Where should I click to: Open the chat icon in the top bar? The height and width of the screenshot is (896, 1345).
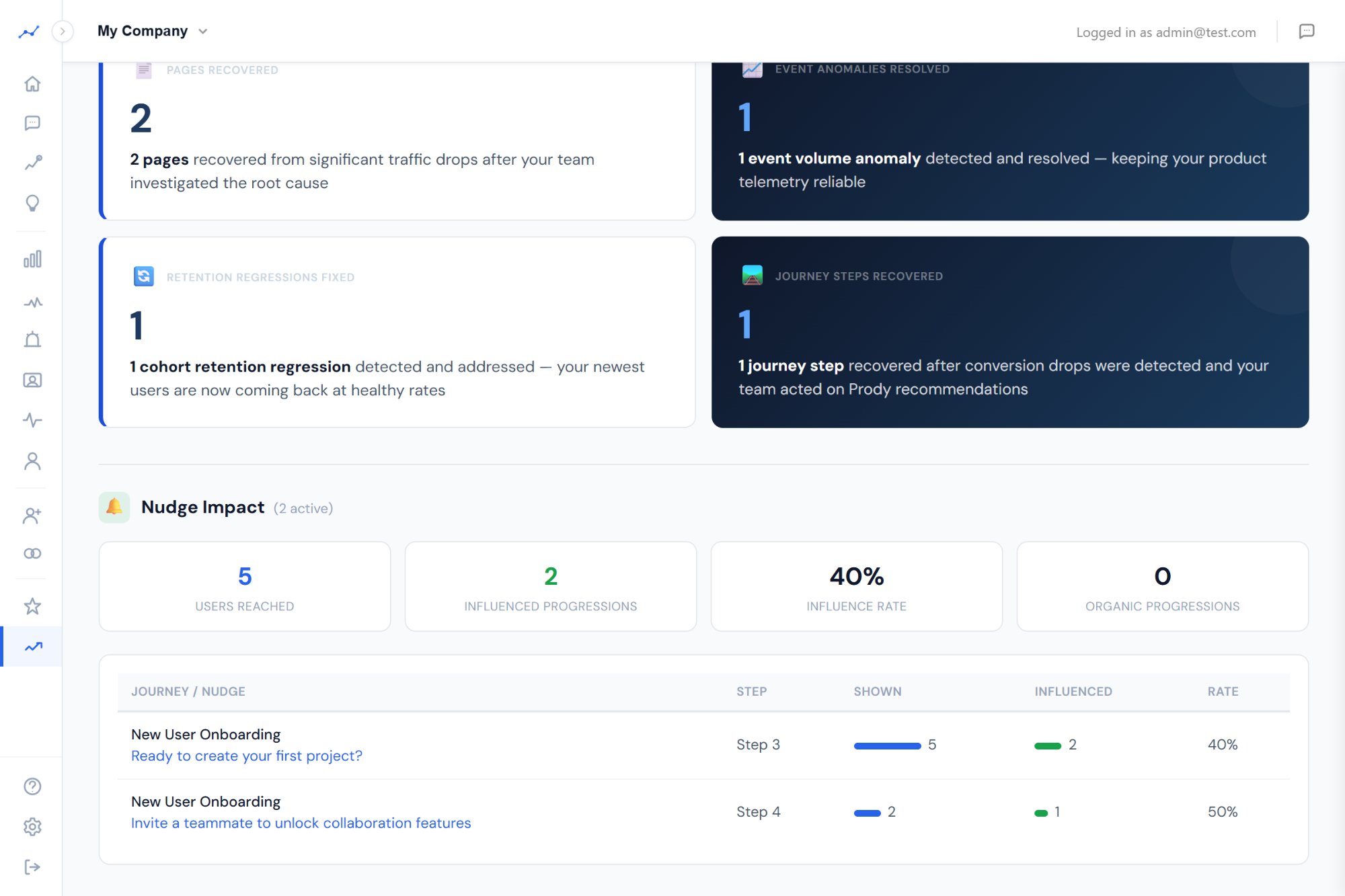[x=1306, y=32]
